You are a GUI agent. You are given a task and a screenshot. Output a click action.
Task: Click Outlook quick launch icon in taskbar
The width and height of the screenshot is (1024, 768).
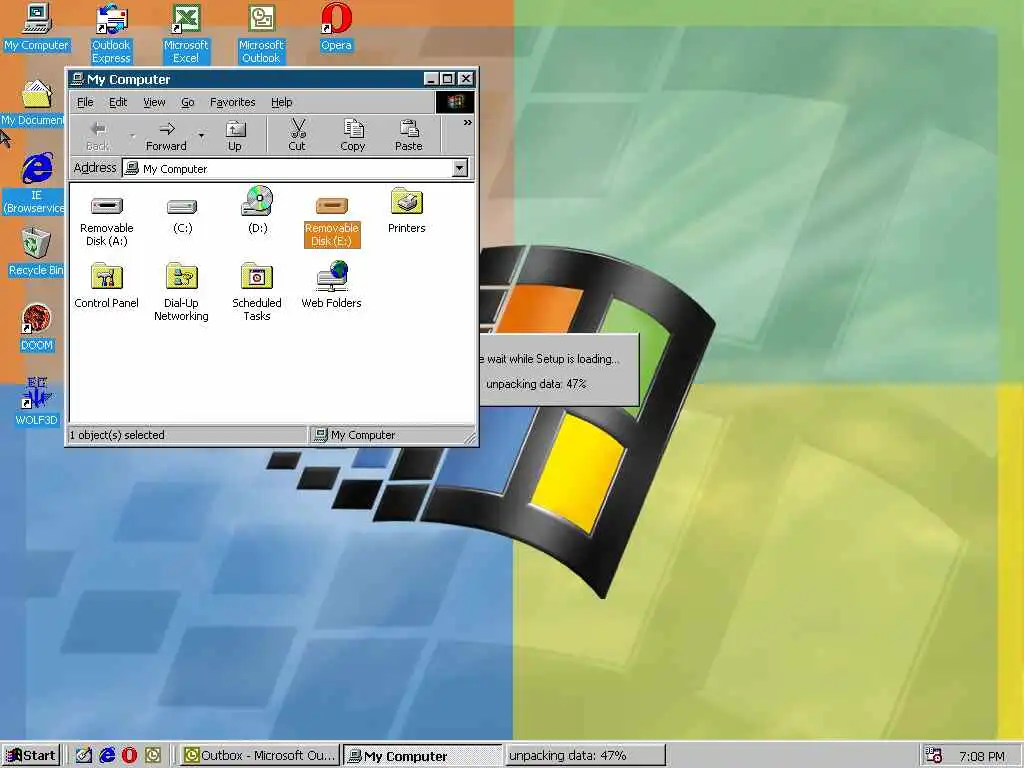153,756
